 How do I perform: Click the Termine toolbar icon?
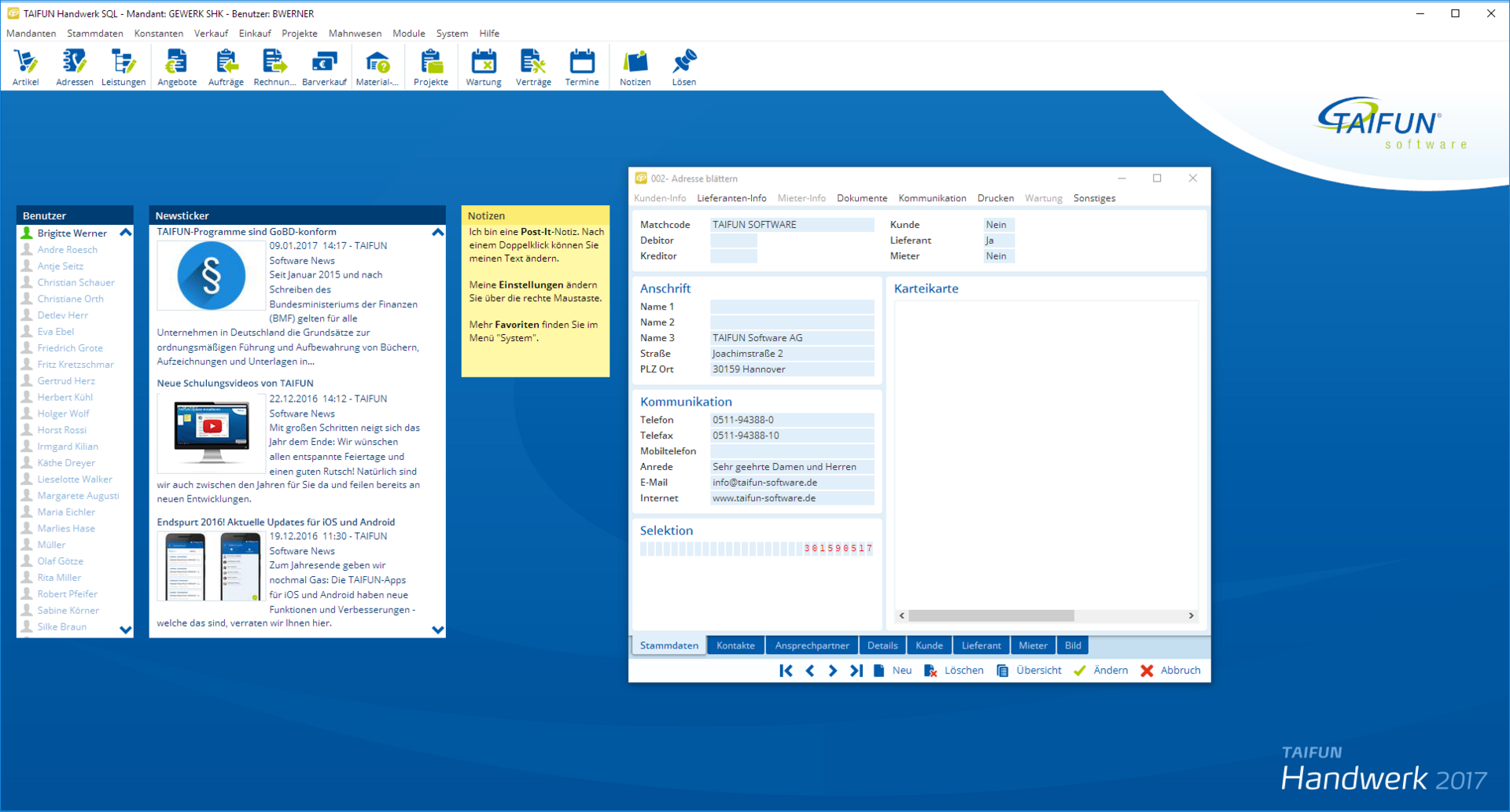[x=581, y=67]
